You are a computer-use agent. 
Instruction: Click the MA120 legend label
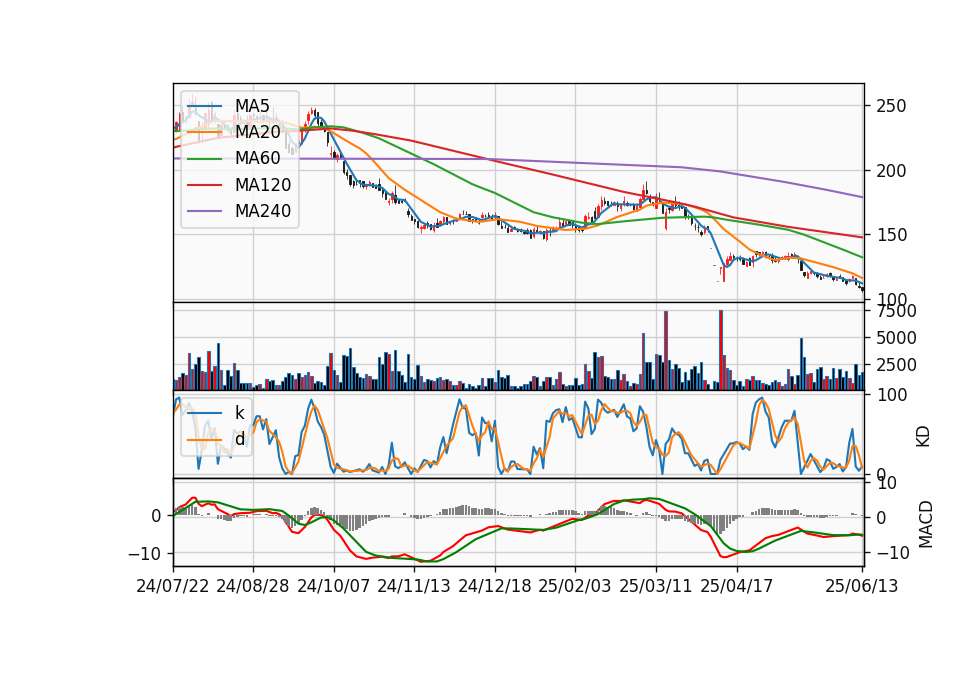click(x=263, y=185)
